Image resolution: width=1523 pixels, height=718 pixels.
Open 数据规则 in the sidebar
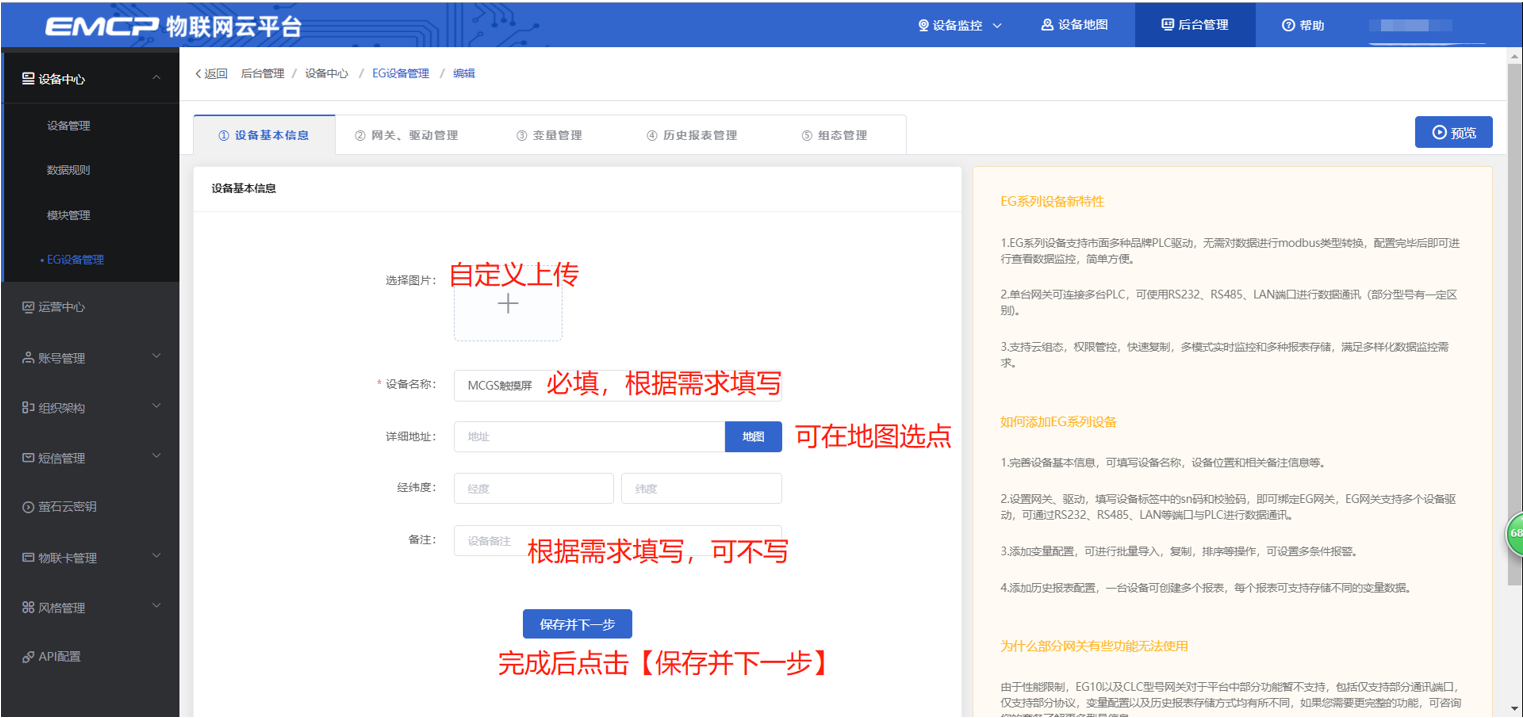(x=69, y=170)
